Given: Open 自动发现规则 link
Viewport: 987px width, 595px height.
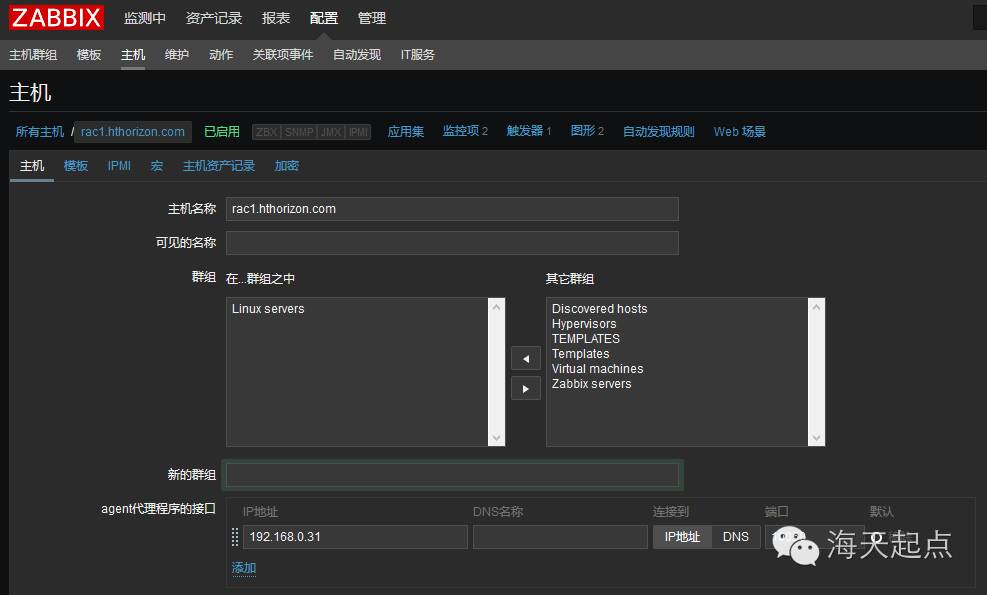Looking at the screenshot, I should 658,132.
